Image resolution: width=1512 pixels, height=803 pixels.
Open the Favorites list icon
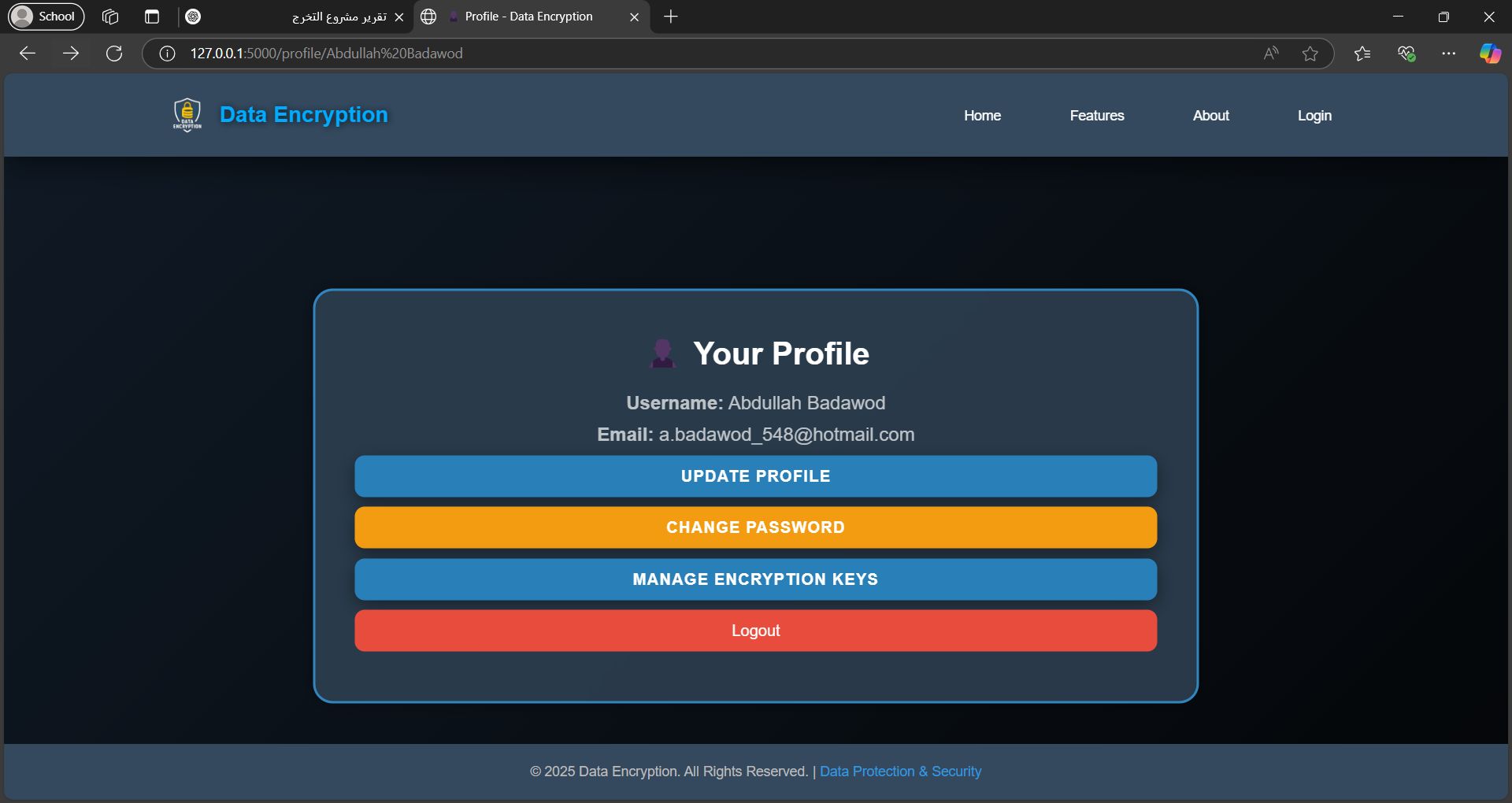click(x=1362, y=54)
